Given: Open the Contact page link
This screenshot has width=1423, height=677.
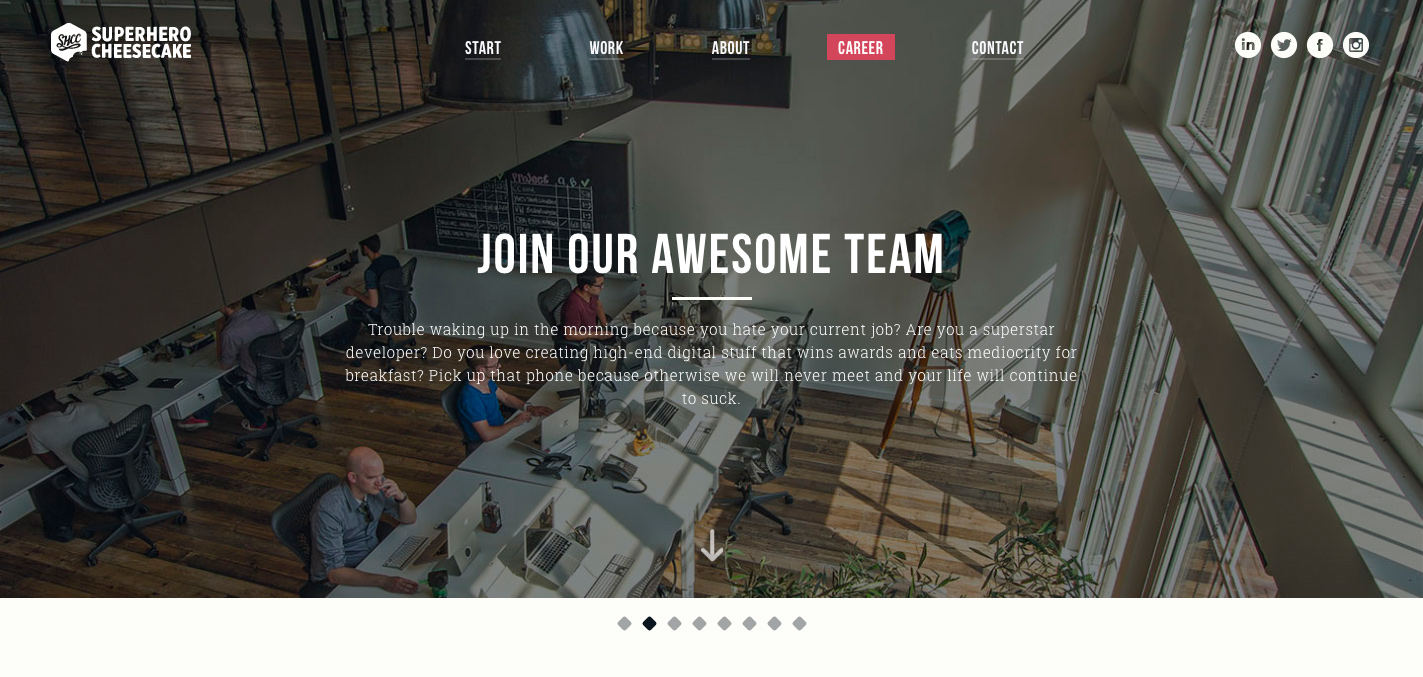Looking at the screenshot, I should [x=997, y=48].
